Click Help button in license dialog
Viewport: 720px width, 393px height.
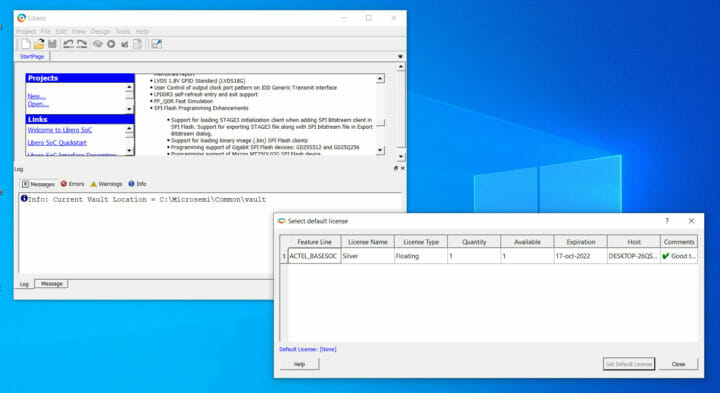click(x=299, y=364)
